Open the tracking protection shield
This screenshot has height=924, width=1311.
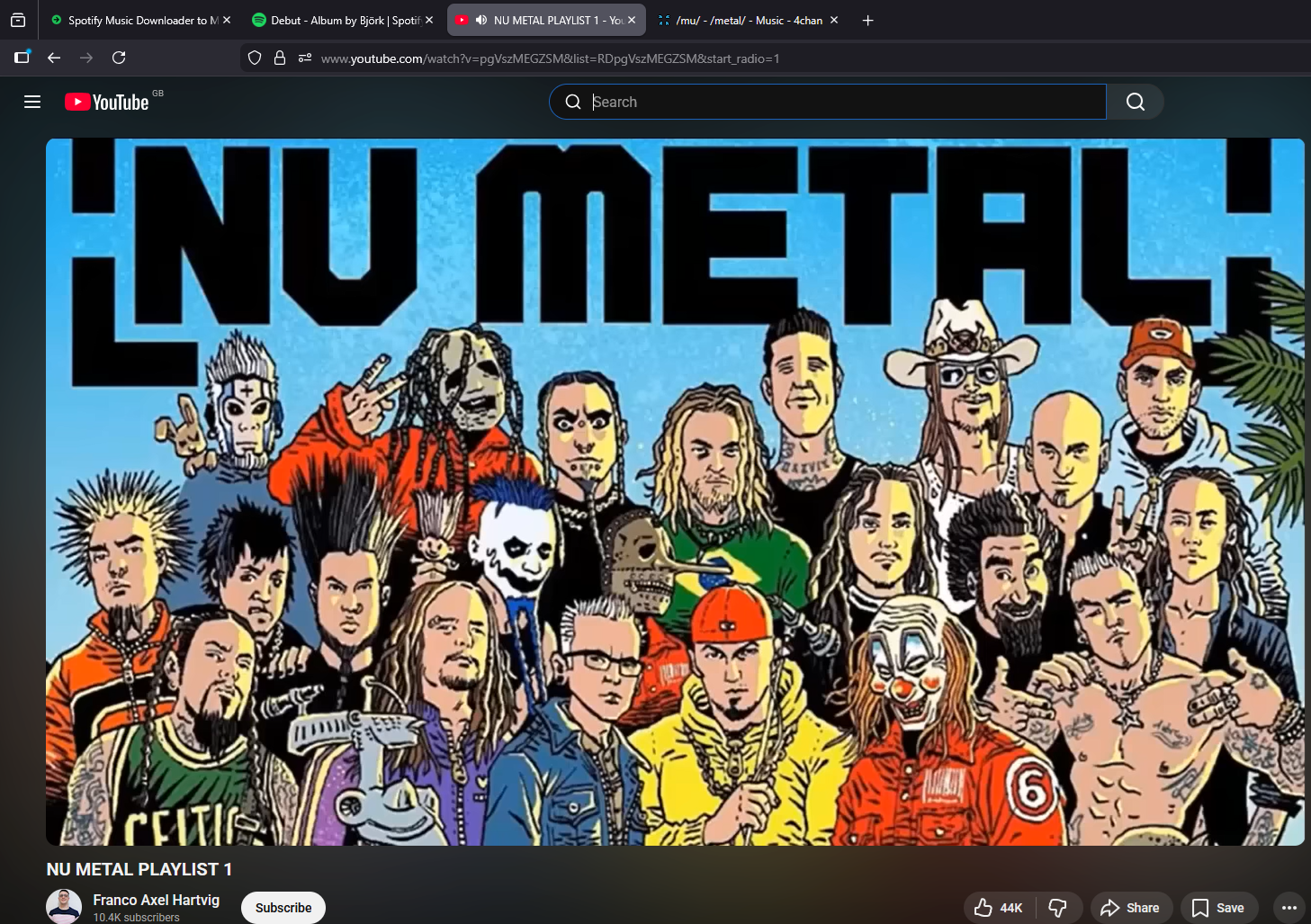tap(255, 58)
